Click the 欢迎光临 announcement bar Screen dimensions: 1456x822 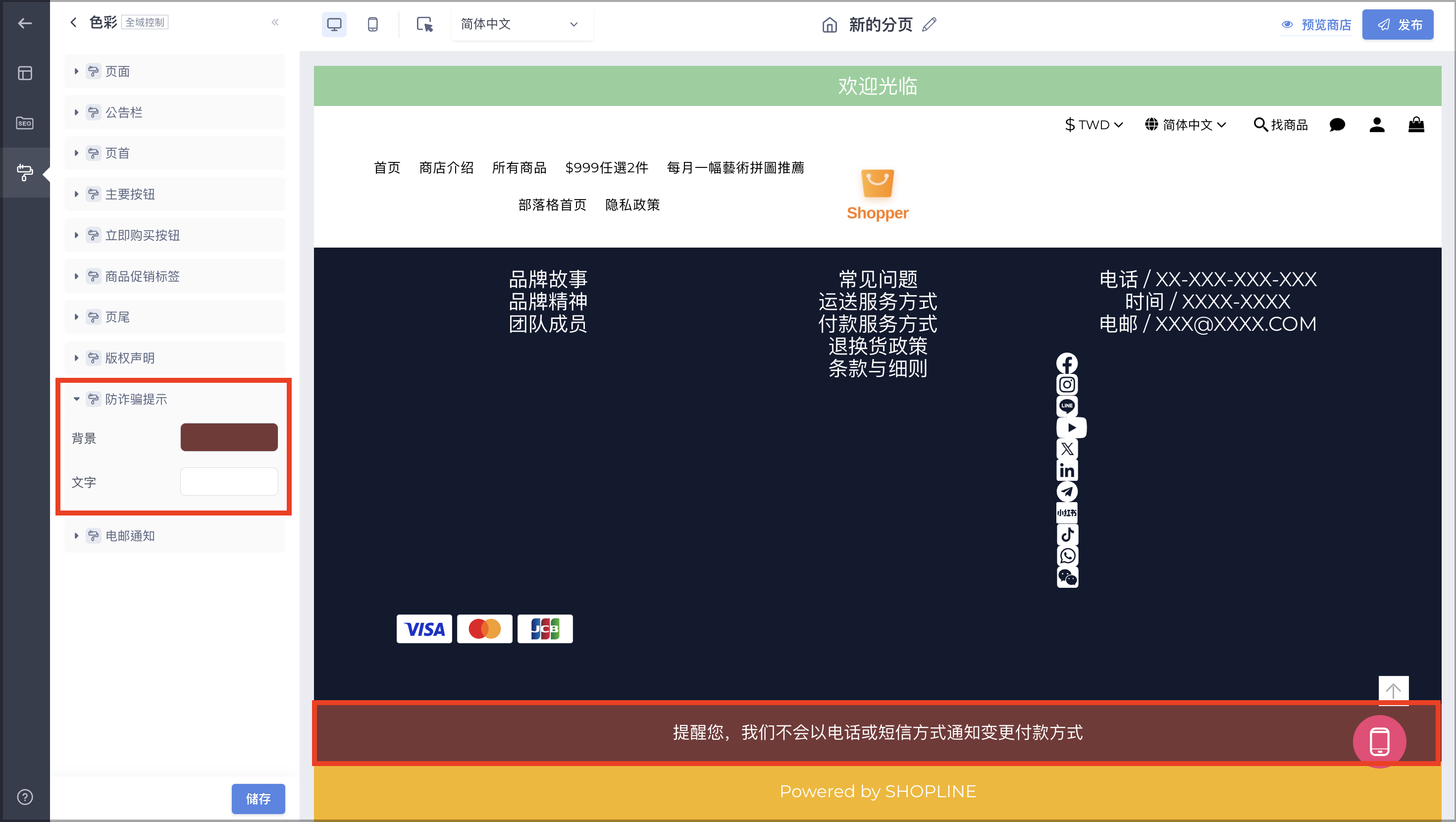[x=877, y=86]
